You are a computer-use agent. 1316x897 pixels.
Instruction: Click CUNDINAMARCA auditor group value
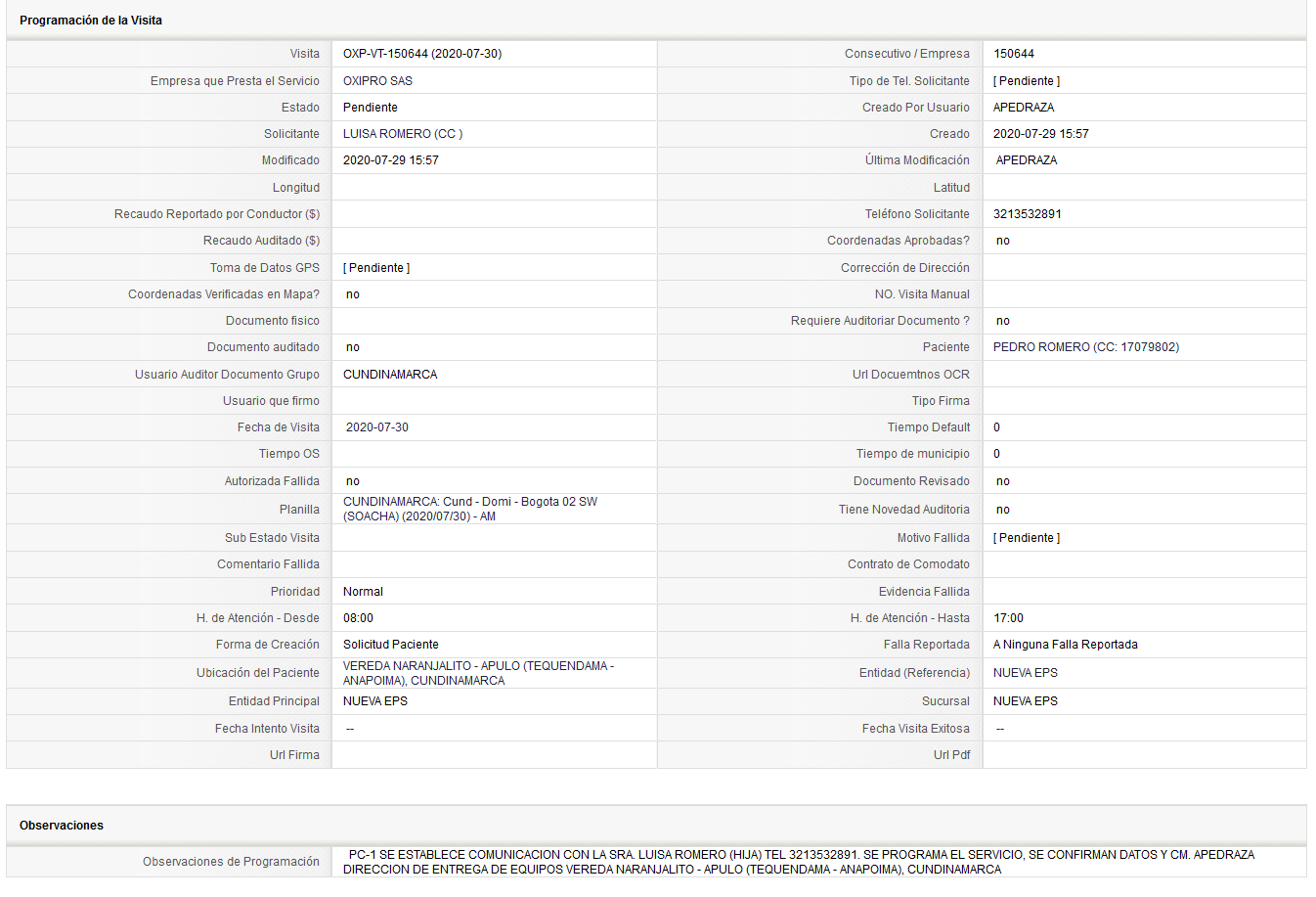pos(390,375)
